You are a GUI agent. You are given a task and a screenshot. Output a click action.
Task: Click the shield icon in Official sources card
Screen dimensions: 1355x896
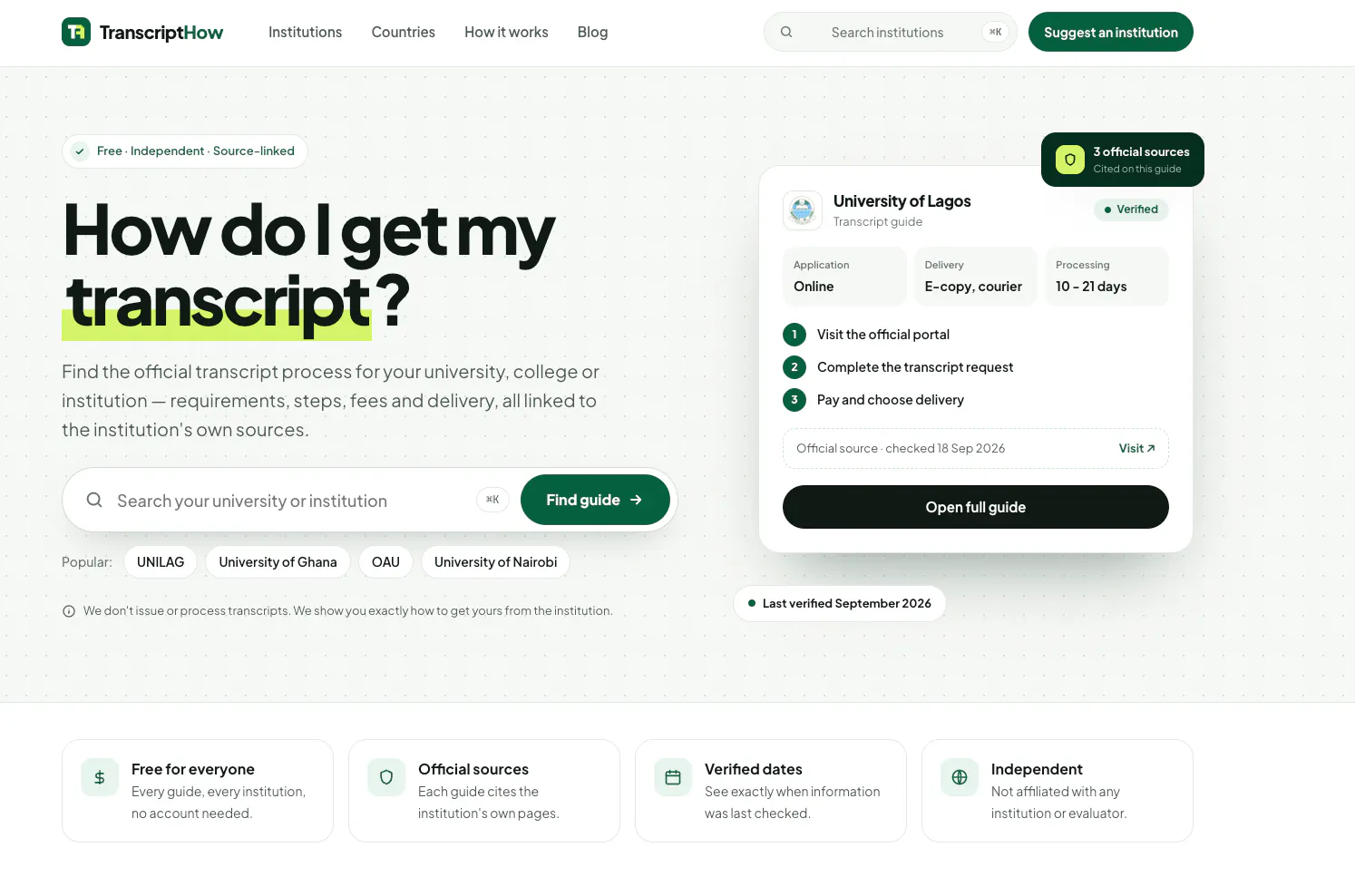(386, 777)
